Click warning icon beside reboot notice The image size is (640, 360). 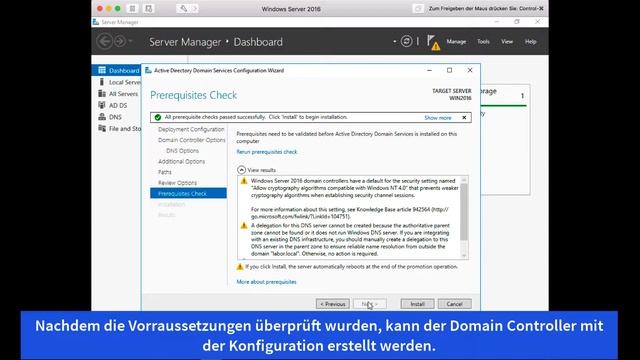240,267
